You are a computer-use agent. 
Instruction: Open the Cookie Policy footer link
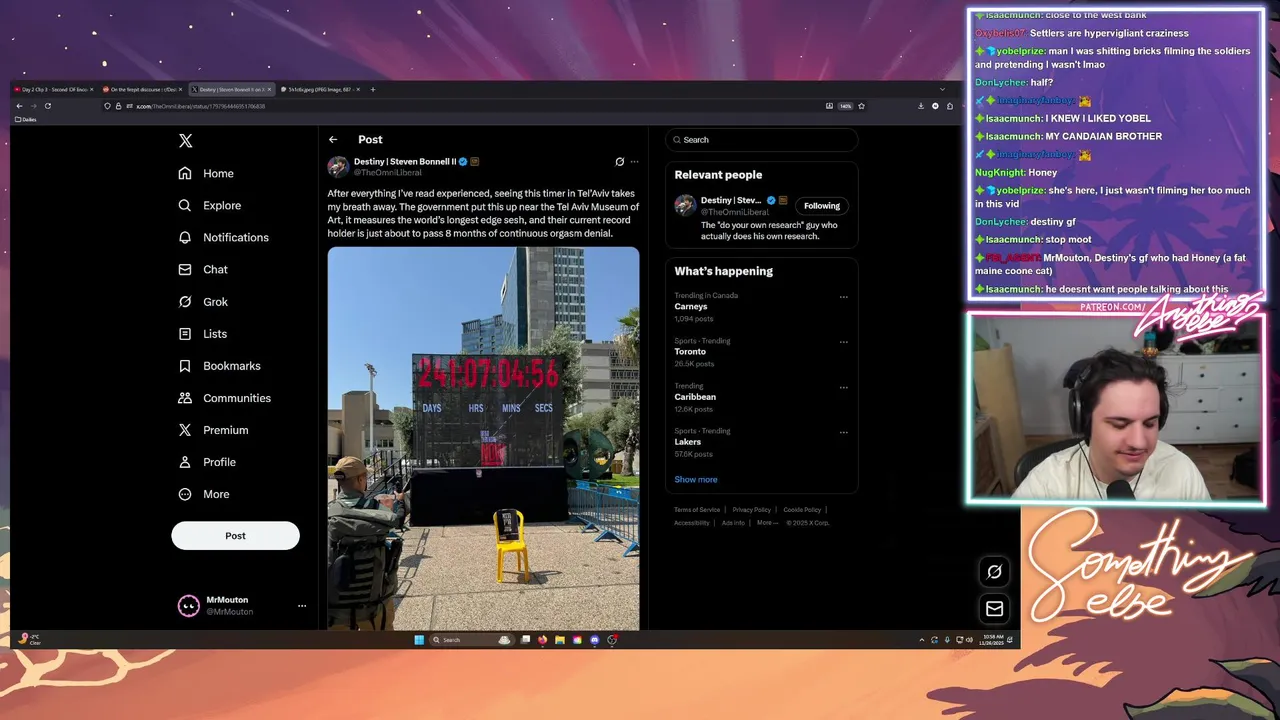pyautogui.click(x=802, y=510)
